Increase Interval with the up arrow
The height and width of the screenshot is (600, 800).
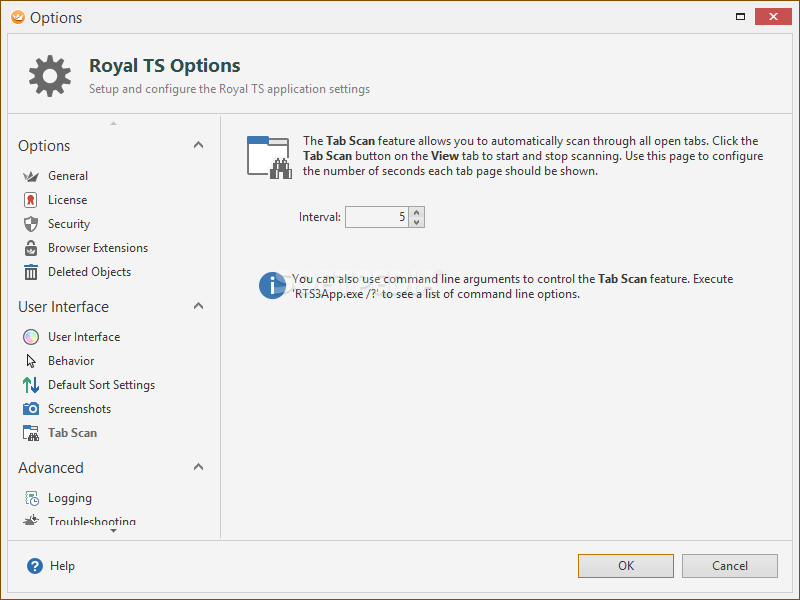pos(416,212)
